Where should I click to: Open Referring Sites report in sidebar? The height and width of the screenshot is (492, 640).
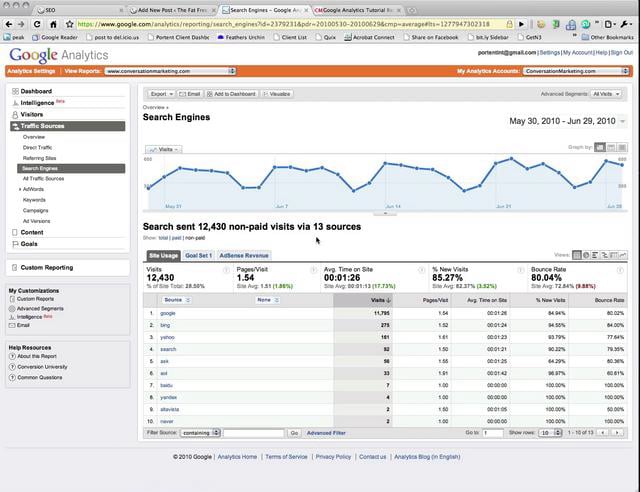coord(40,158)
